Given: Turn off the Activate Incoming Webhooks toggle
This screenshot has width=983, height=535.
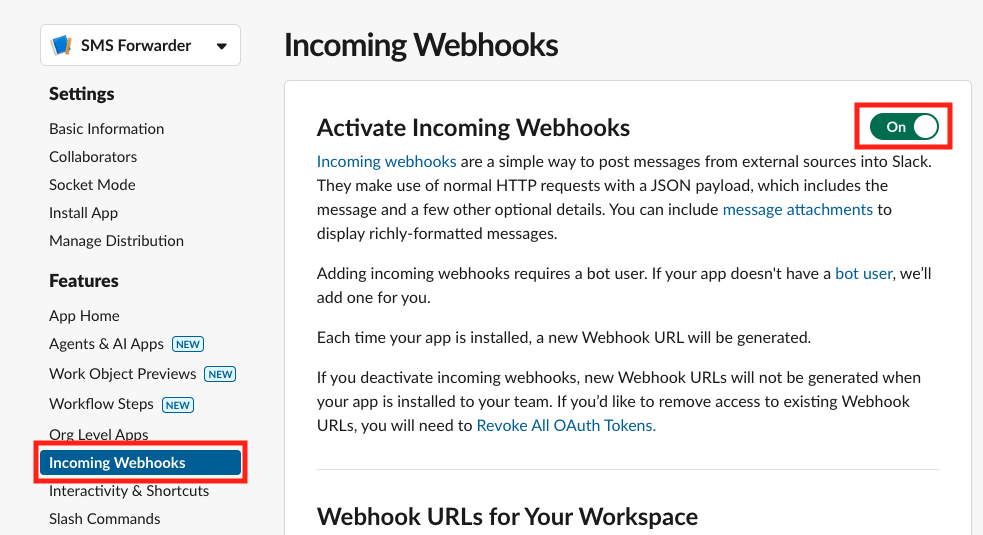Looking at the screenshot, I should tap(904, 127).
